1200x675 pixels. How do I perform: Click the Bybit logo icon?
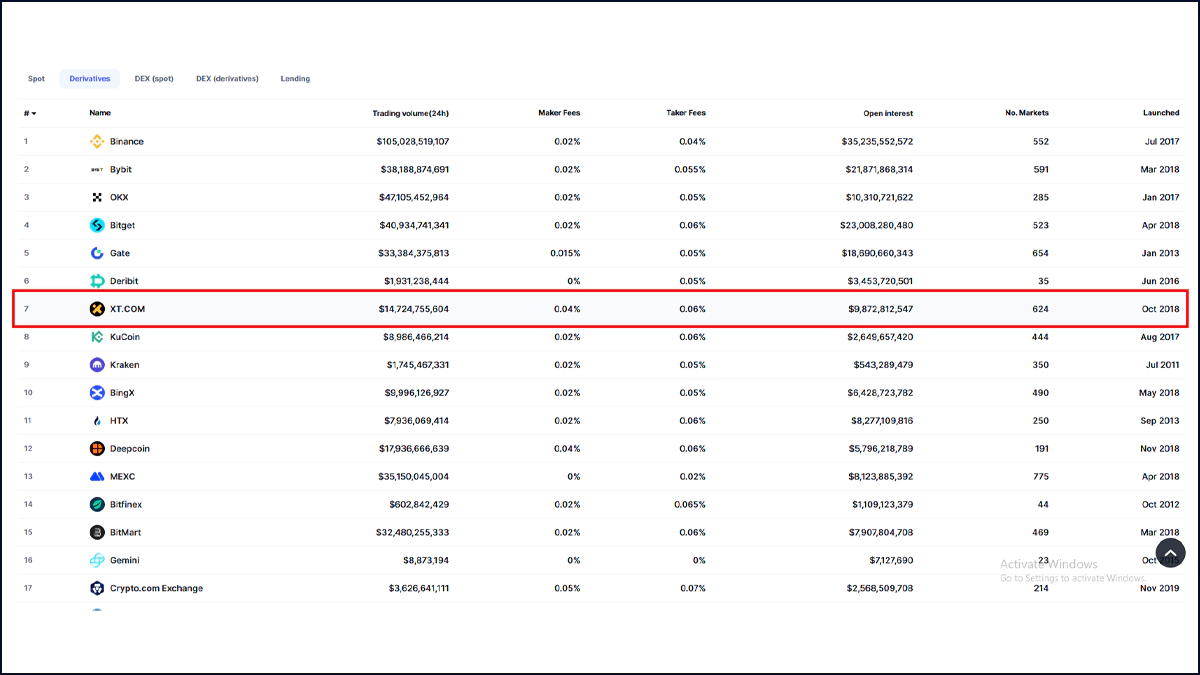click(x=97, y=170)
